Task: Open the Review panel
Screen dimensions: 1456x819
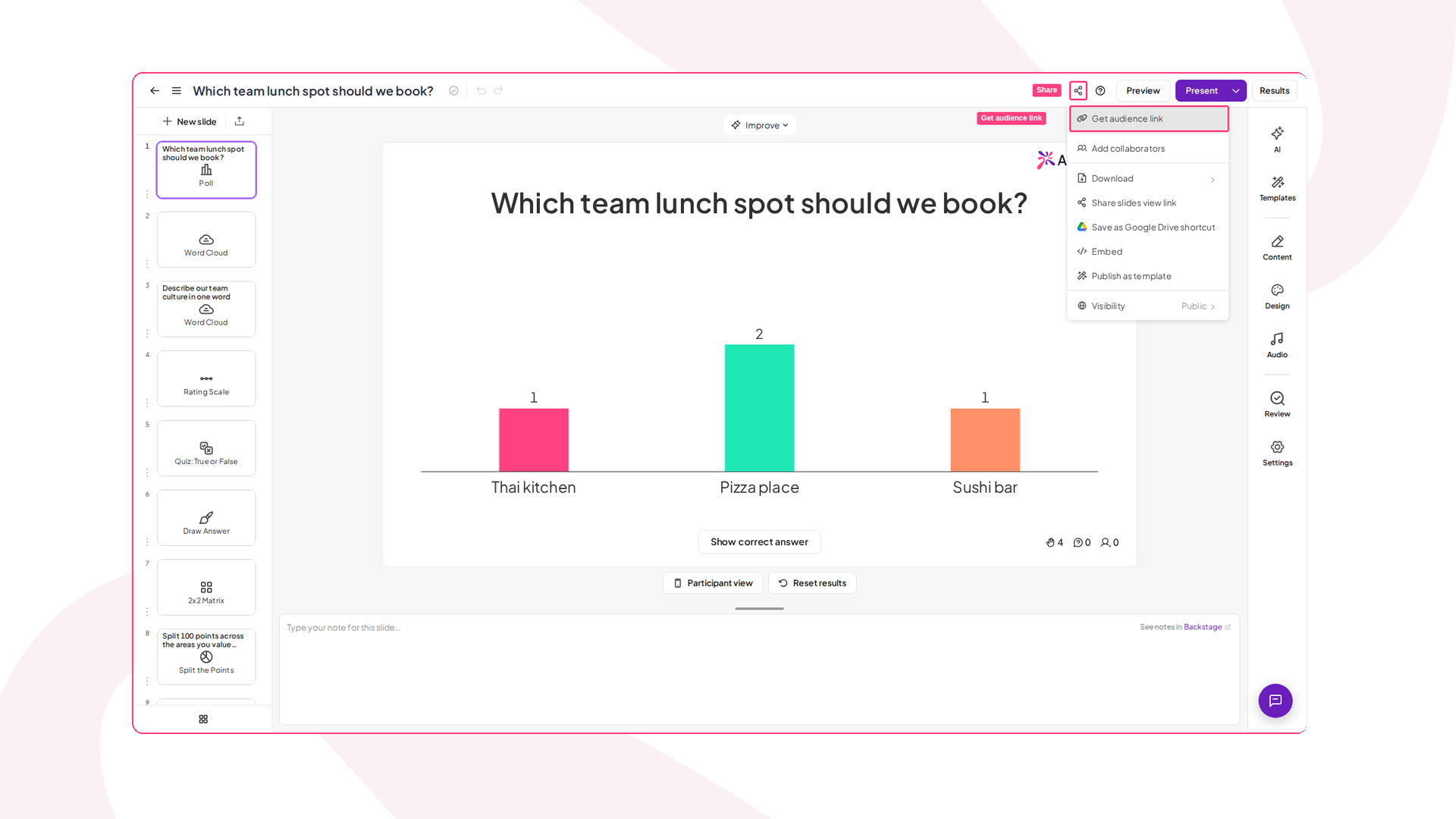Action: pyautogui.click(x=1277, y=404)
